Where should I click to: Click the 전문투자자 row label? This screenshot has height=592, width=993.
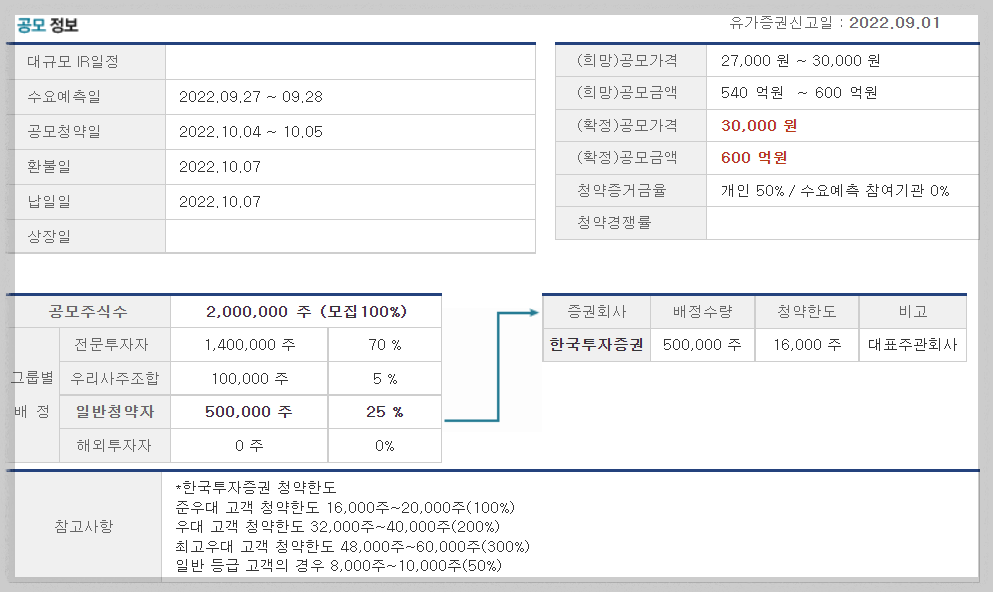[x=111, y=344]
